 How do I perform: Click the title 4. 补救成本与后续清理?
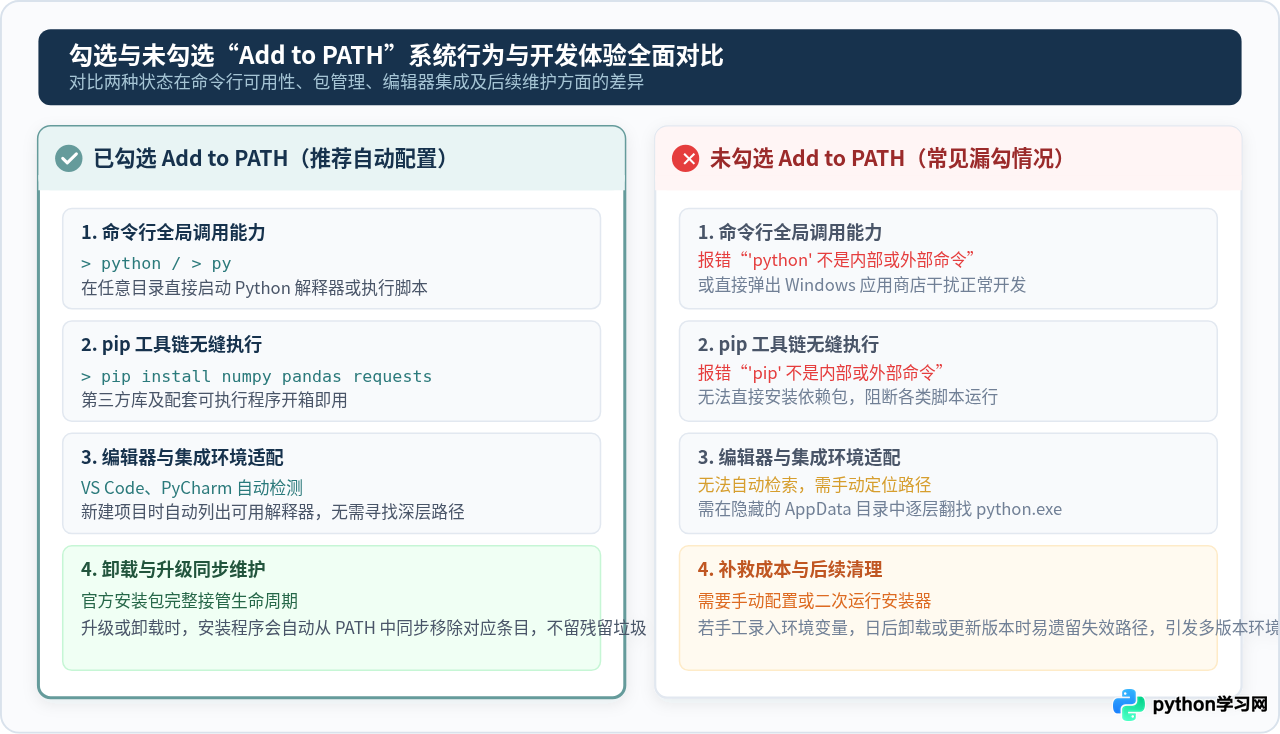click(x=790, y=569)
